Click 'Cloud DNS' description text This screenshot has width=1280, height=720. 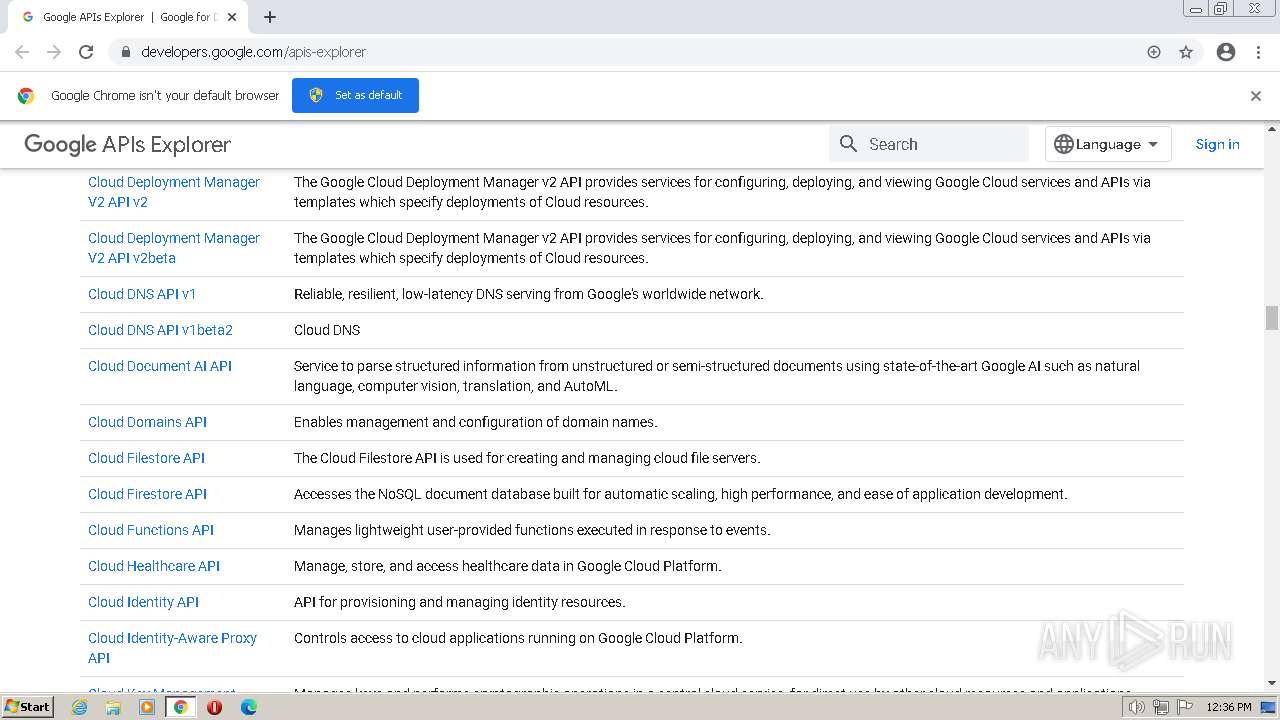327,330
